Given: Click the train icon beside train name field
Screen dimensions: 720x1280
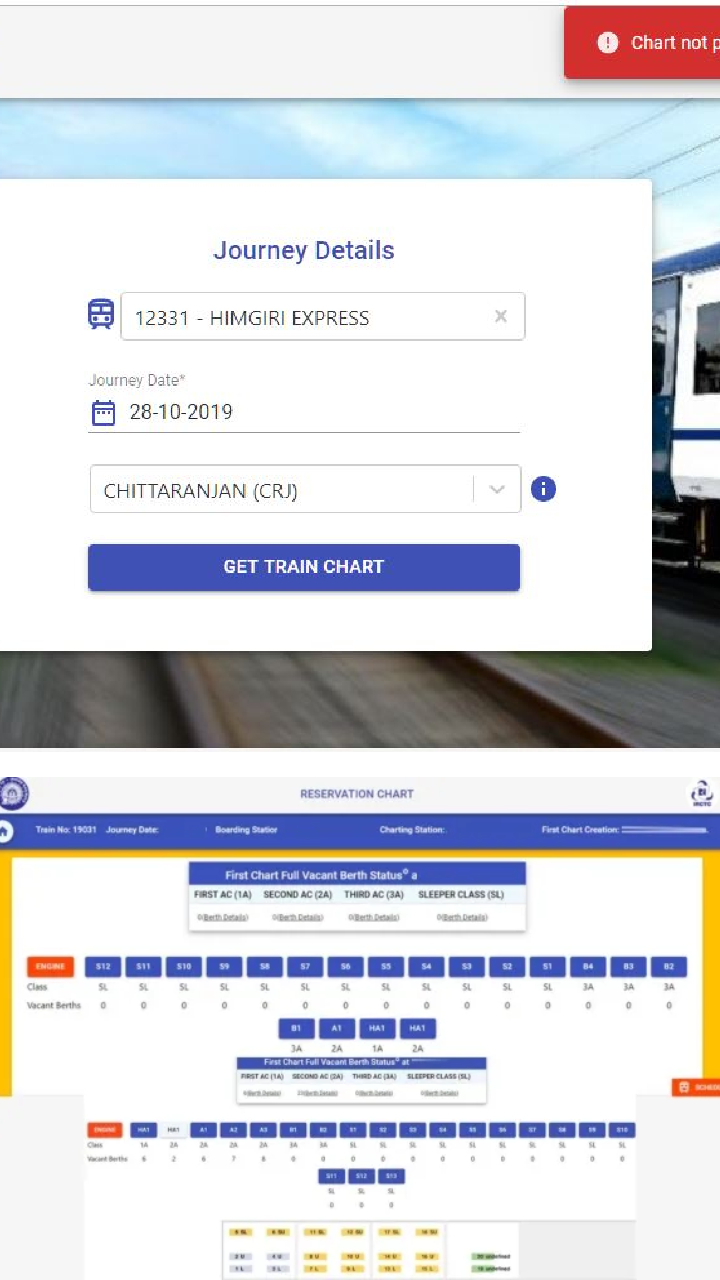Looking at the screenshot, I should [x=101, y=315].
